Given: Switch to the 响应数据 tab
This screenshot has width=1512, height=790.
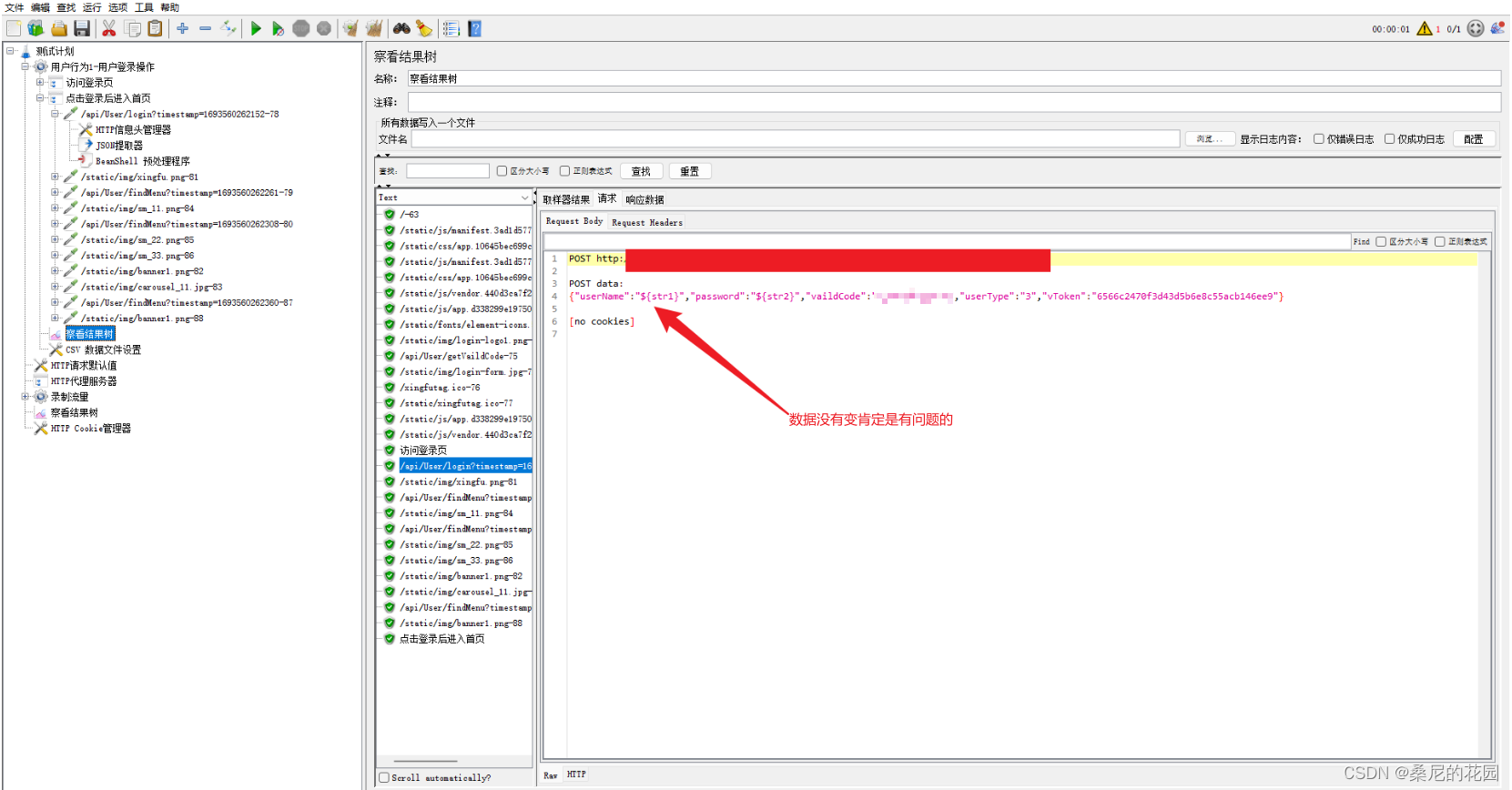Looking at the screenshot, I should click(644, 199).
